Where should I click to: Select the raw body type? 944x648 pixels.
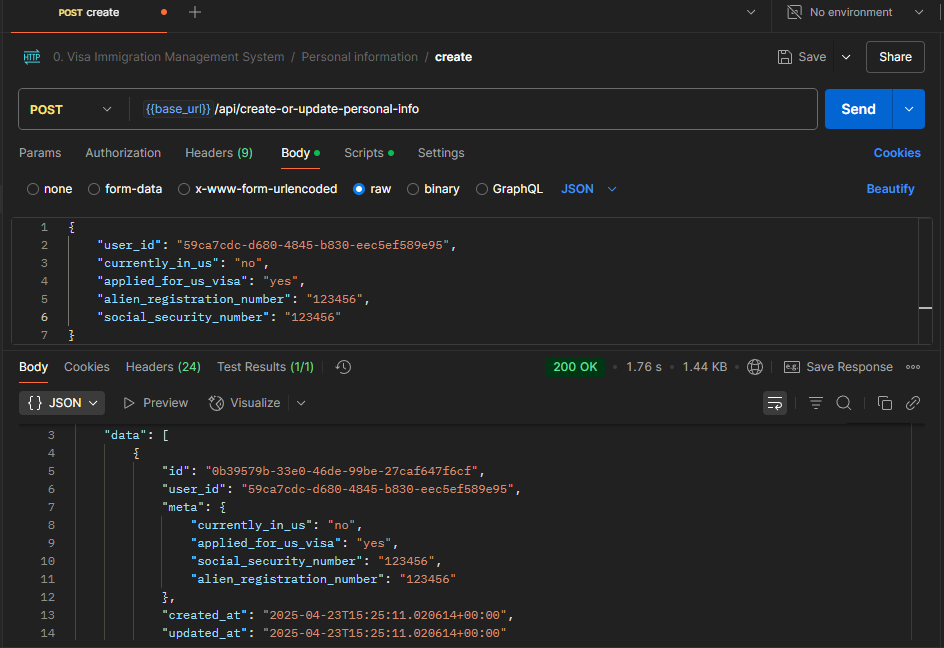359,189
